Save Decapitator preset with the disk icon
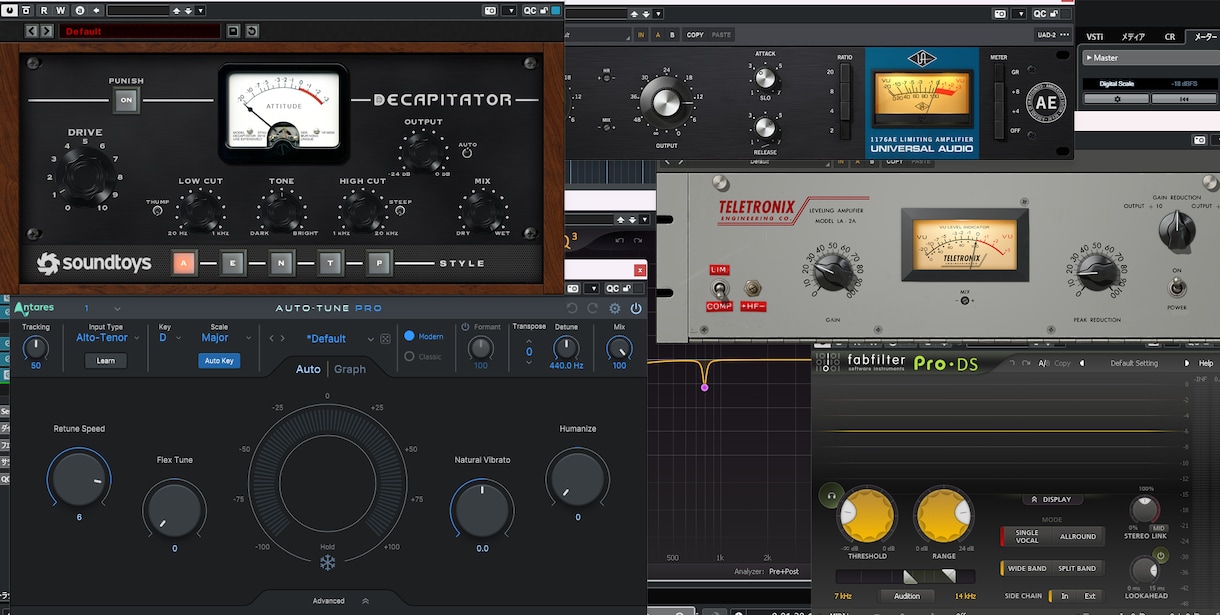Viewport: 1220px width, 615px height. click(x=234, y=31)
